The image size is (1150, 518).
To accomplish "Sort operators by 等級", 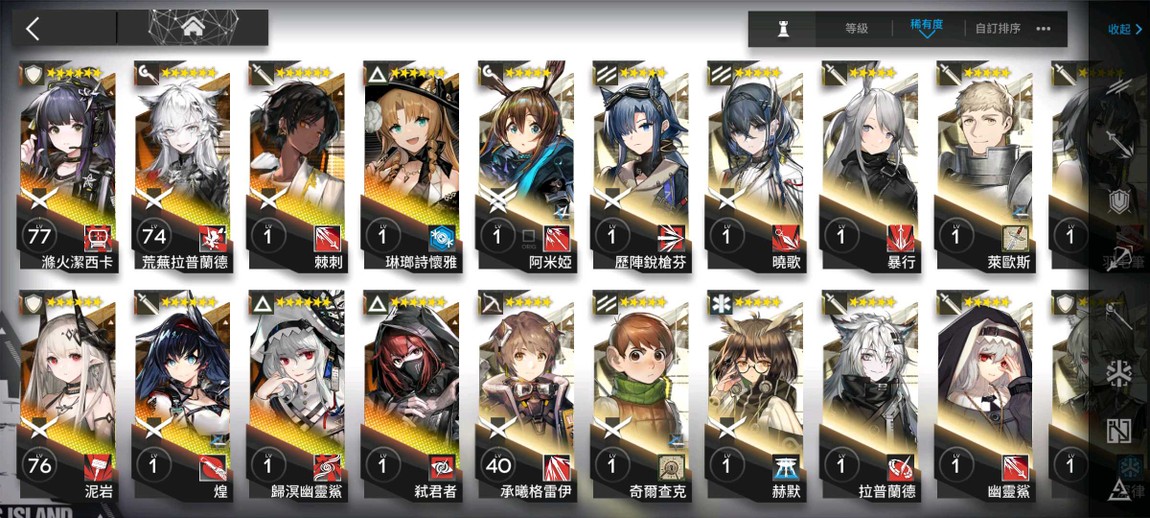I will click(856, 29).
